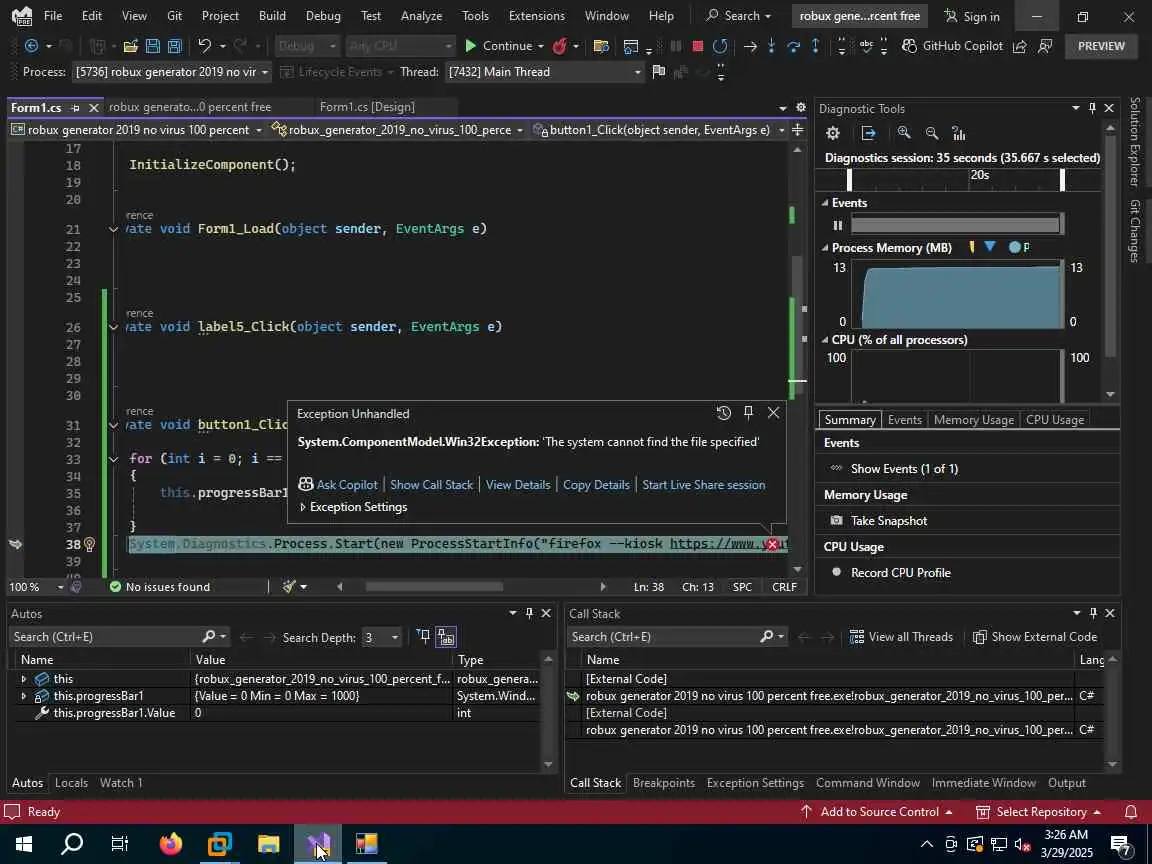Step Into the next statement
This screenshot has width=1152, height=864.
pos(771,46)
